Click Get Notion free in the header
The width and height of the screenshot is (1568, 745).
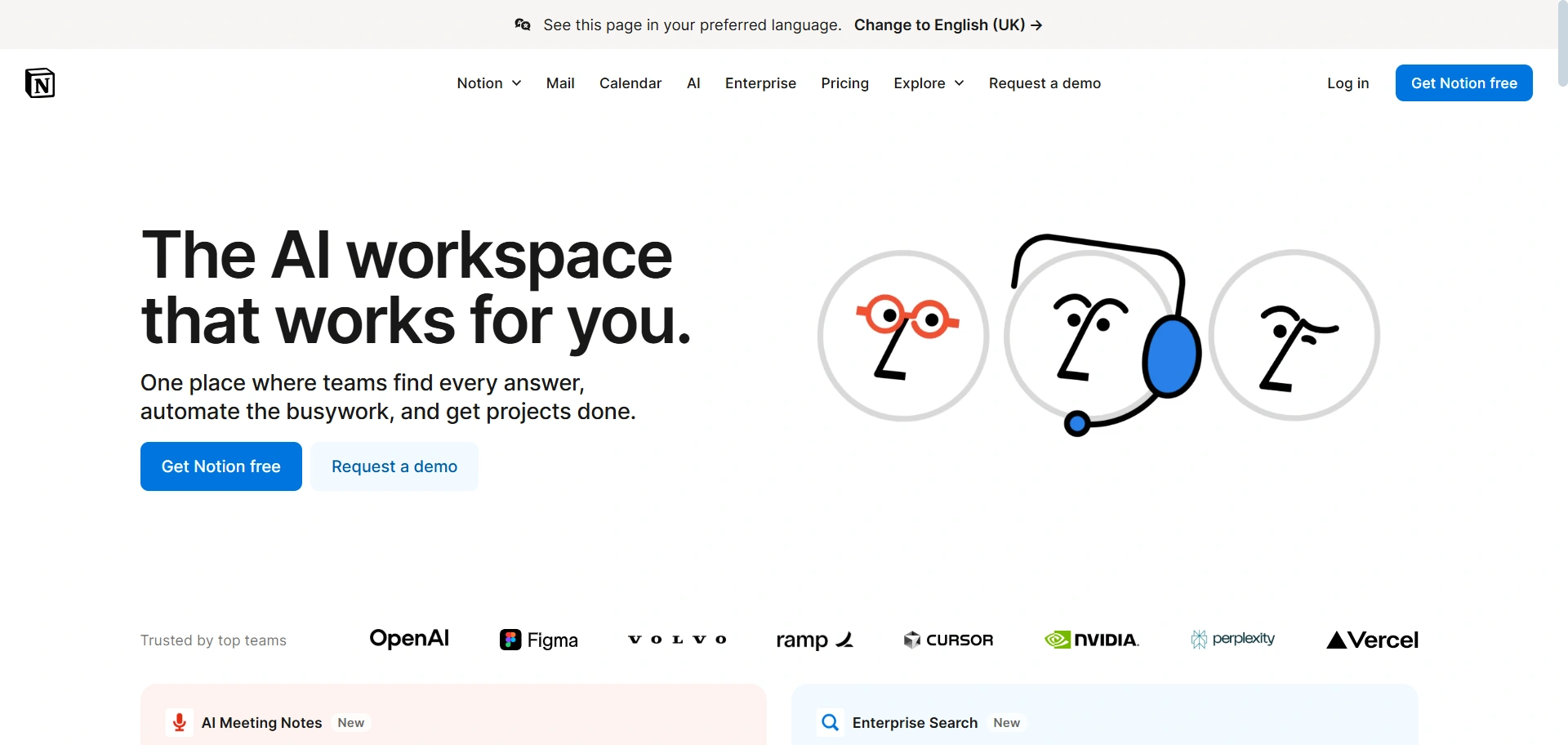click(1463, 83)
